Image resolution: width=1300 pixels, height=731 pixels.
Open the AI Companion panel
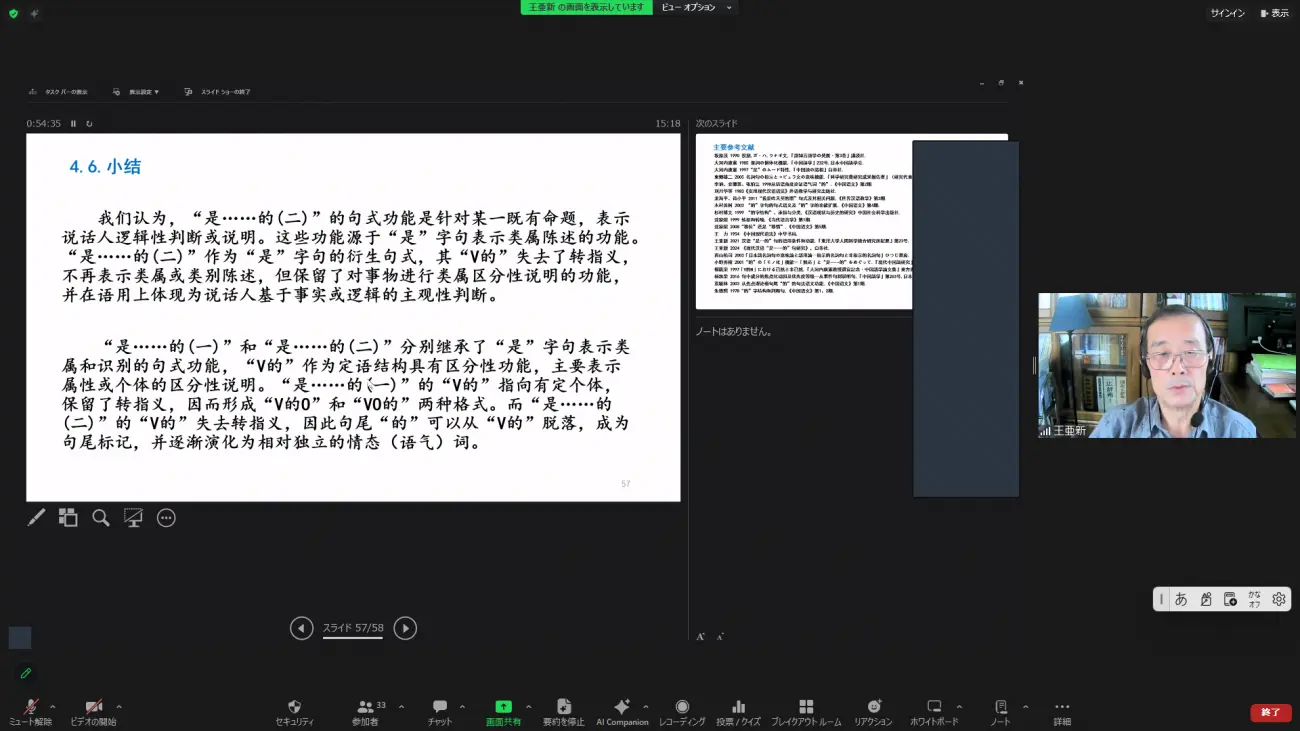pyautogui.click(x=622, y=711)
